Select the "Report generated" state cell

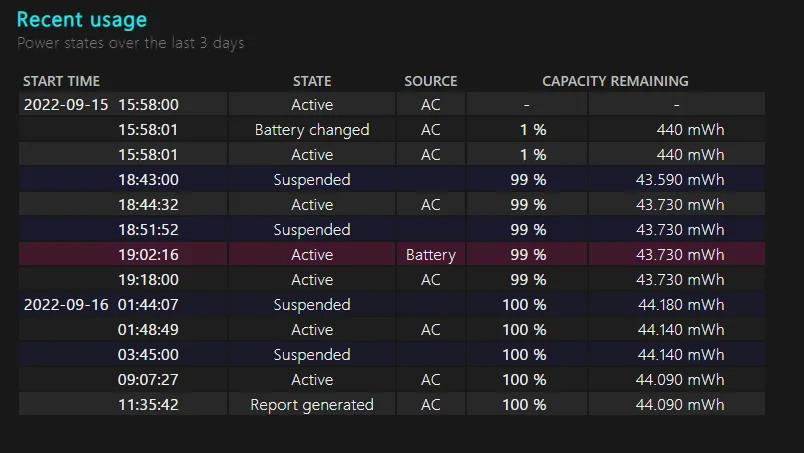coord(312,405)
